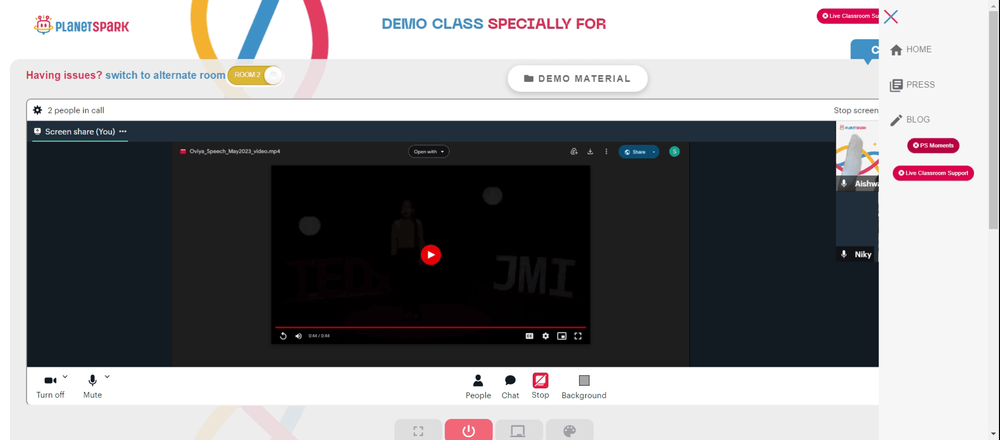This screenshot has height=440, width=1000.
Task: Toggle closed captions in video player
Action: pyautogui.click(x=529, y=336)
